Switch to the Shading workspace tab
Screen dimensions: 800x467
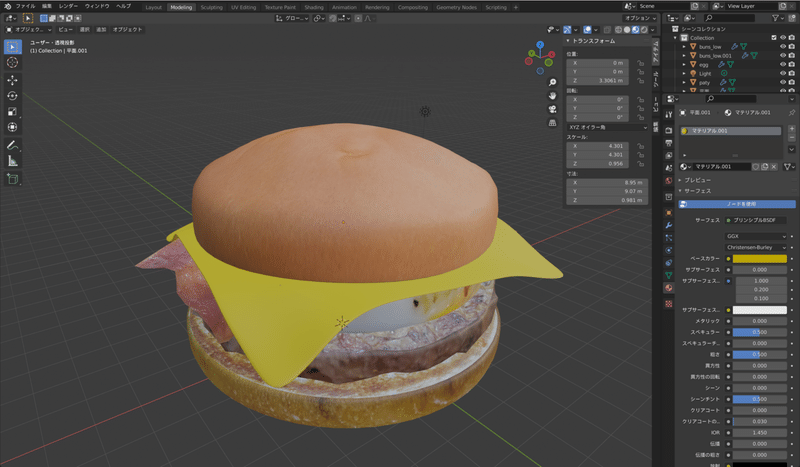pyautogui.click(x=314, y=7)
